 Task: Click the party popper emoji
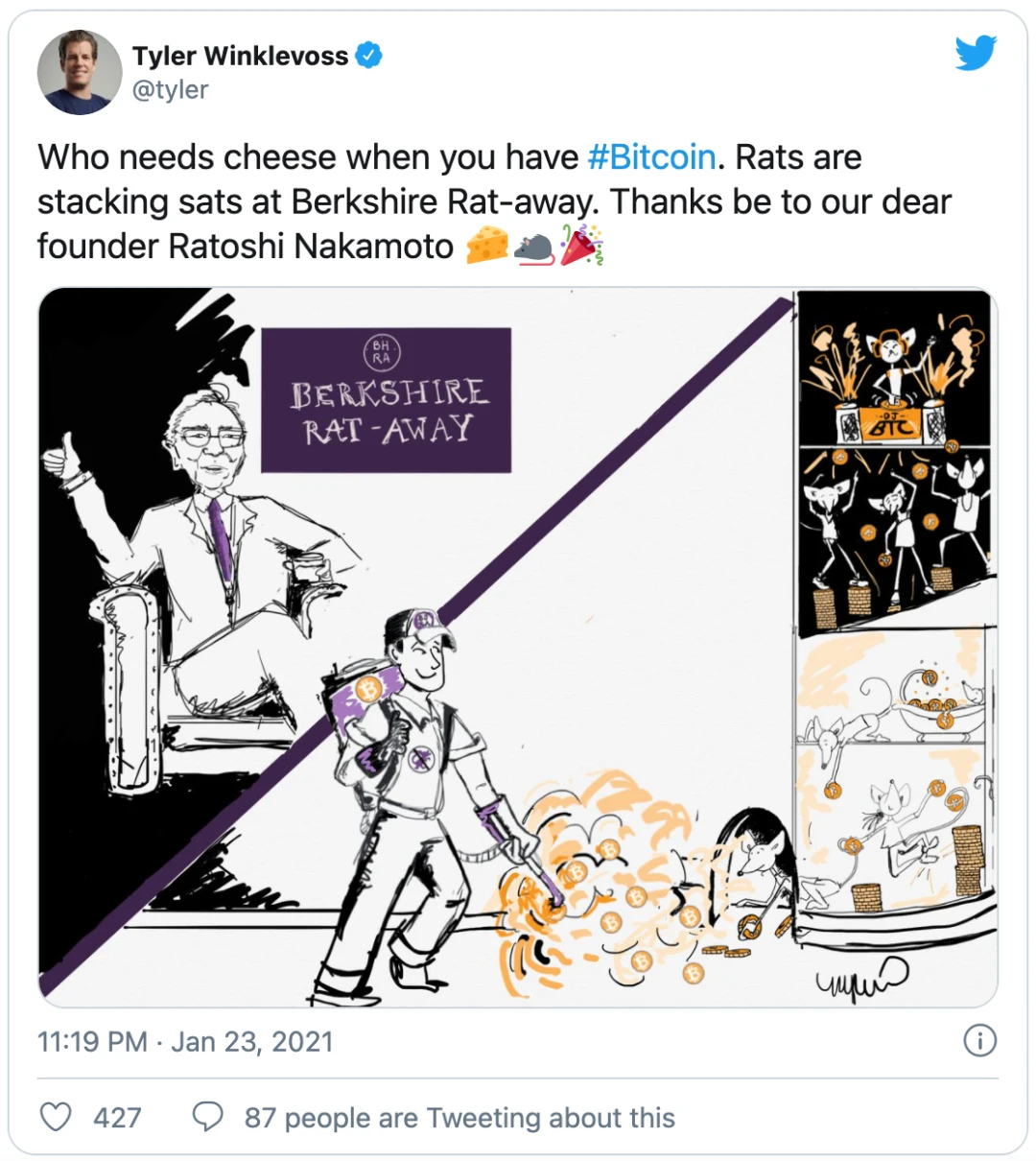[581, 246]
